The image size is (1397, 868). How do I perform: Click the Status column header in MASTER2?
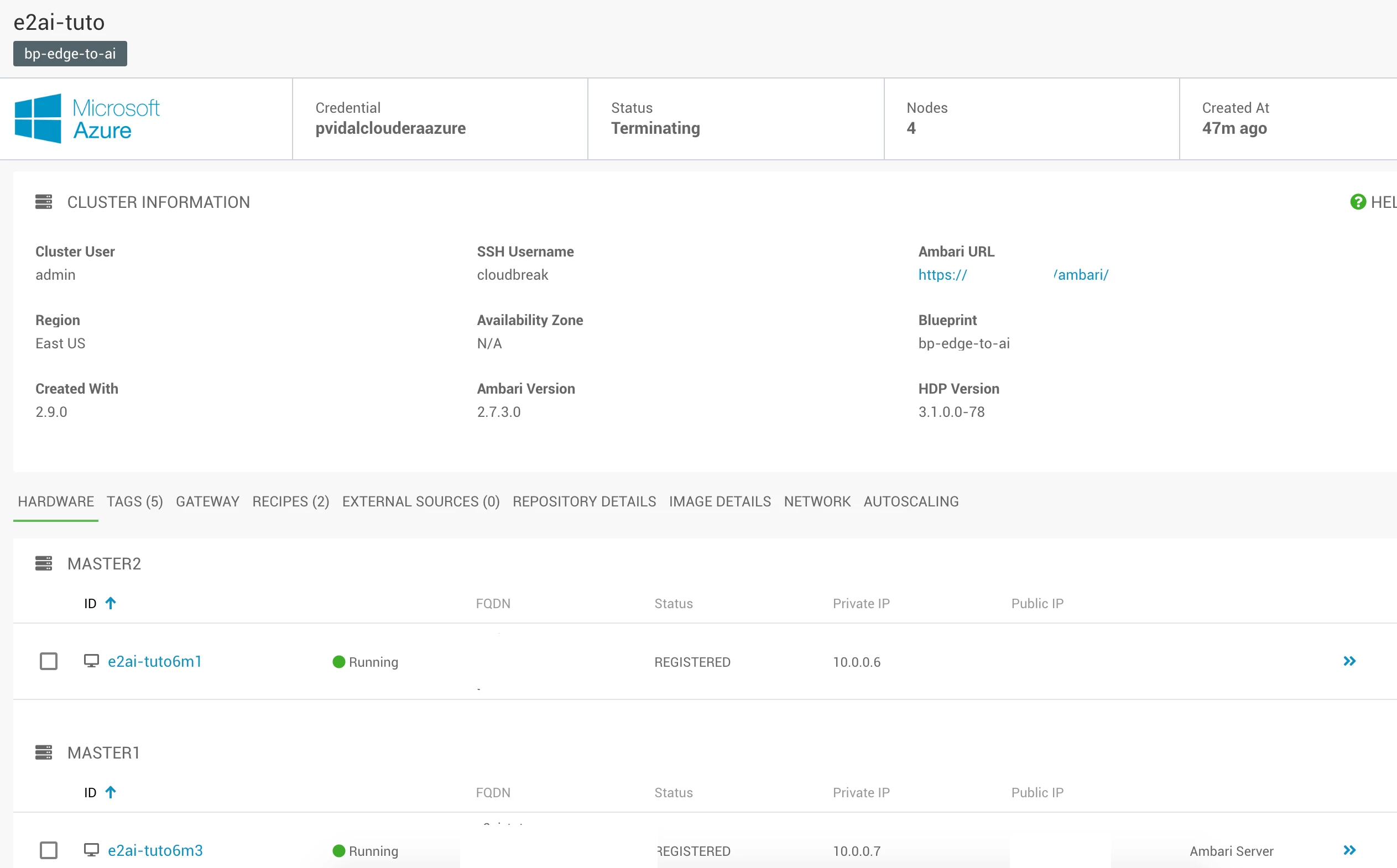[674, 603]
